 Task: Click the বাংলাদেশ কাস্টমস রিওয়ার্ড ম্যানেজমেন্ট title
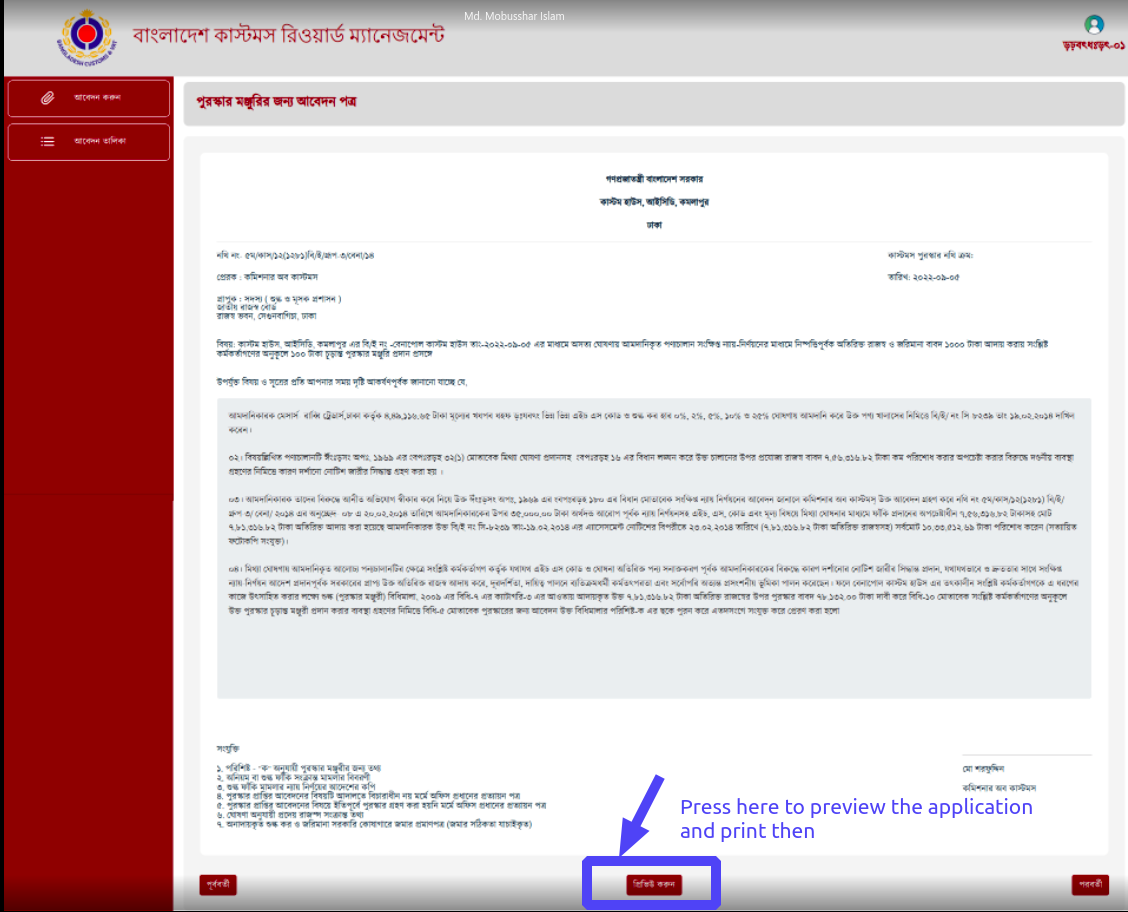[x=288, y=35]
